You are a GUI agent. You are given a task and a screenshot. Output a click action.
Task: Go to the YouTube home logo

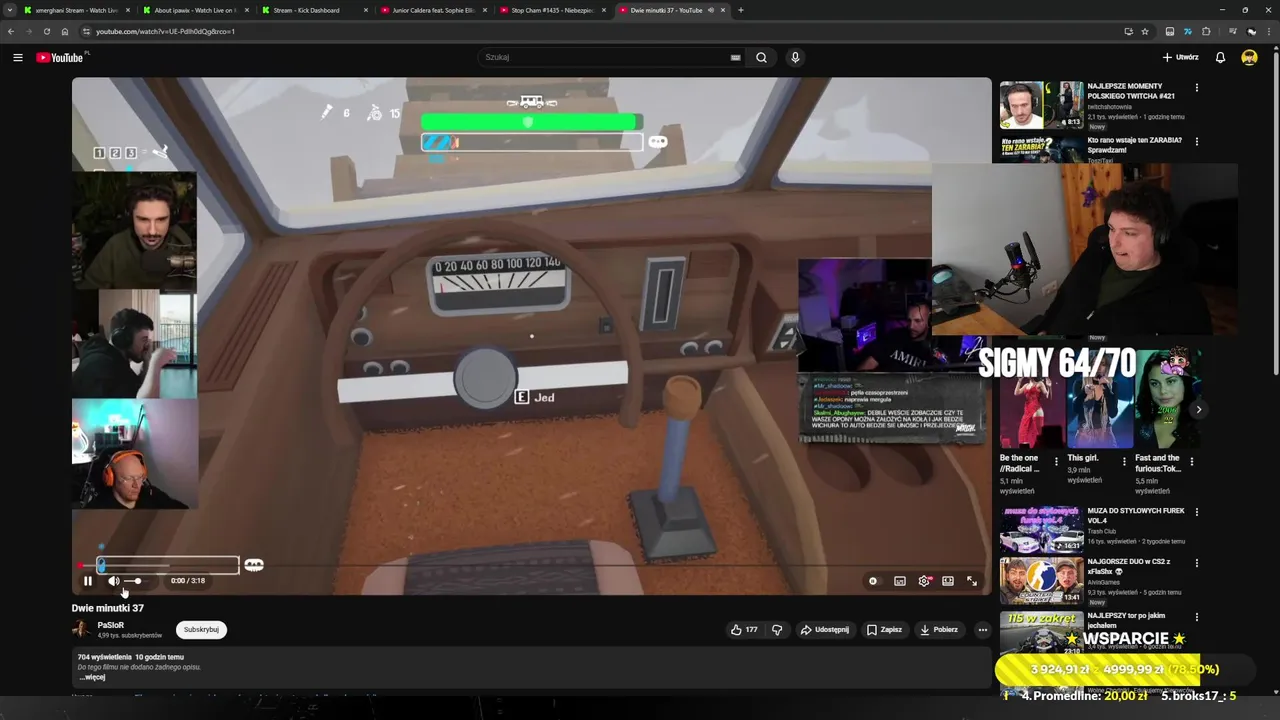coord(61,58)
